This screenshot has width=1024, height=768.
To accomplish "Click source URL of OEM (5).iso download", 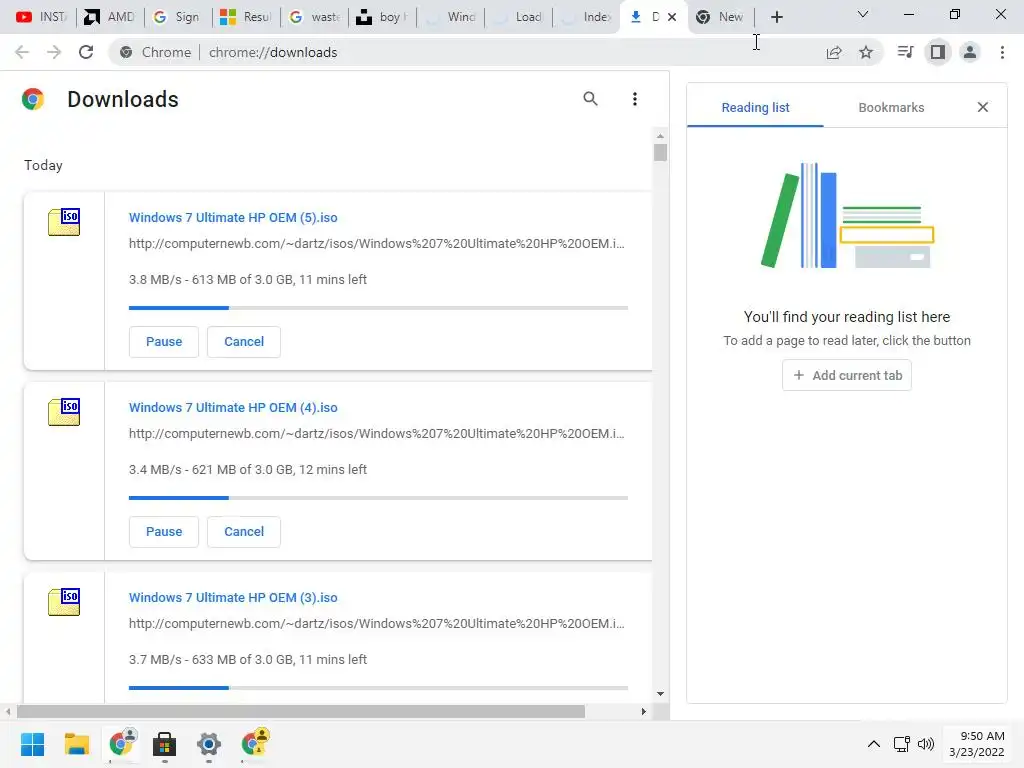I will pos(376,244).
